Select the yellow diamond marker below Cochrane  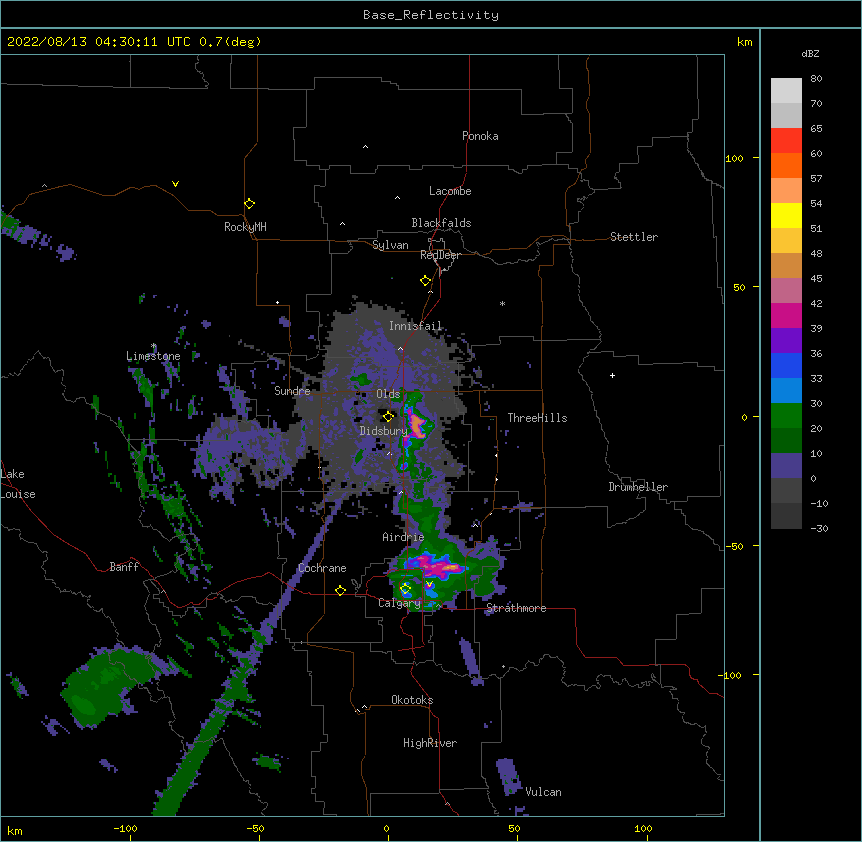coord(340,590)
